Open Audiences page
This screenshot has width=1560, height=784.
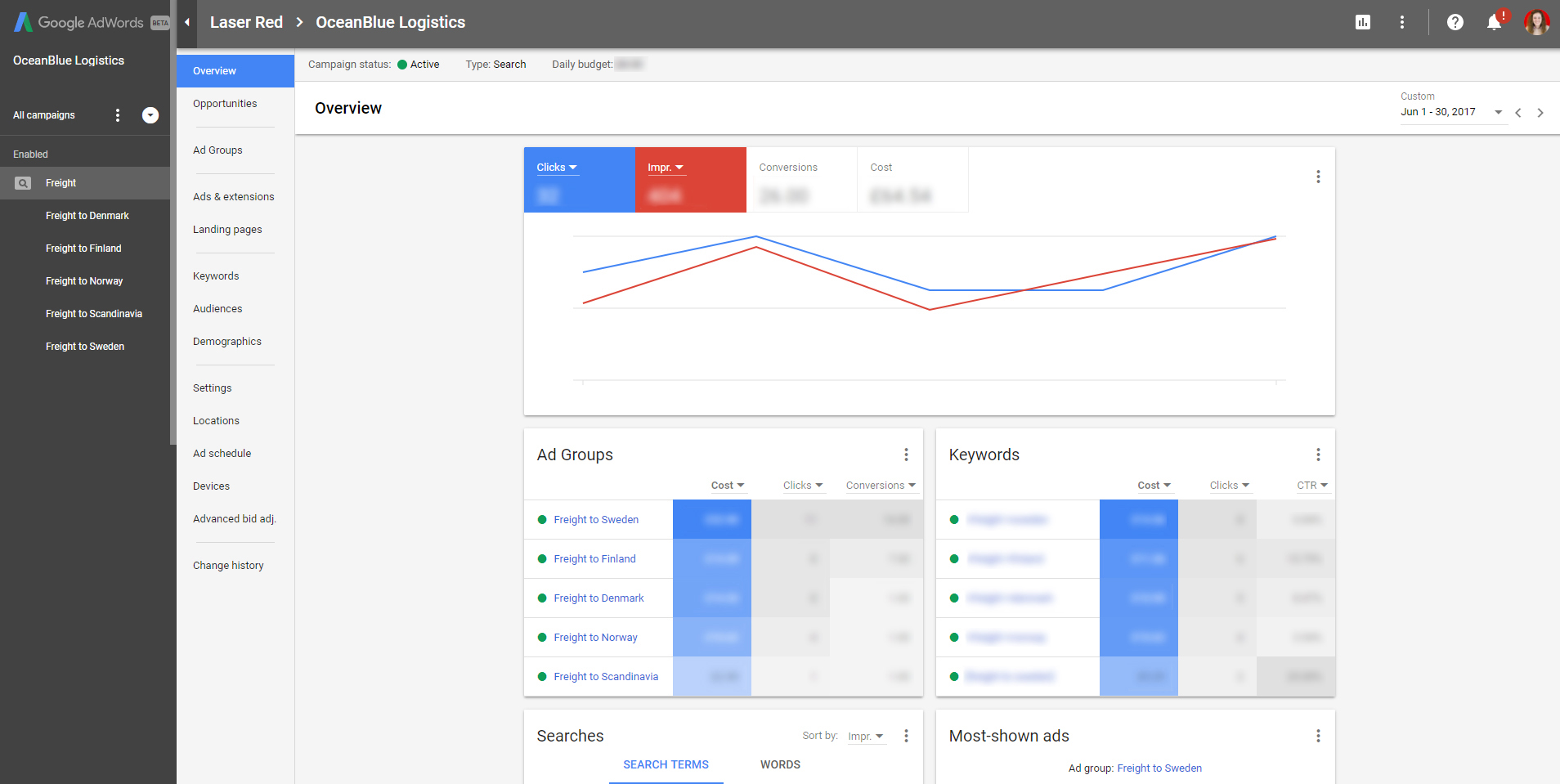tap(217, 309)
